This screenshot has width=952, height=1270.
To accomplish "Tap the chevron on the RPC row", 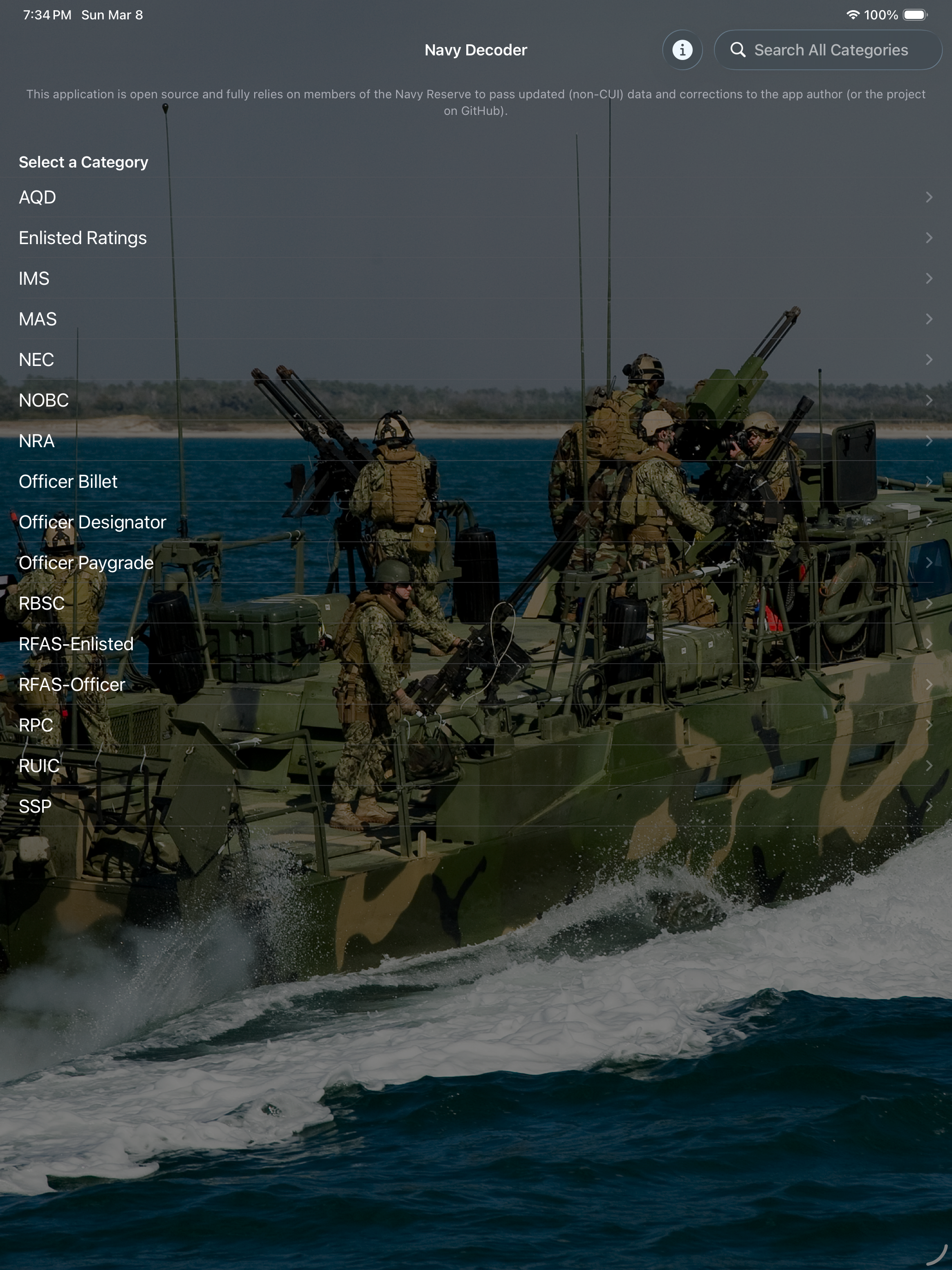I will [x=929, y=725].
